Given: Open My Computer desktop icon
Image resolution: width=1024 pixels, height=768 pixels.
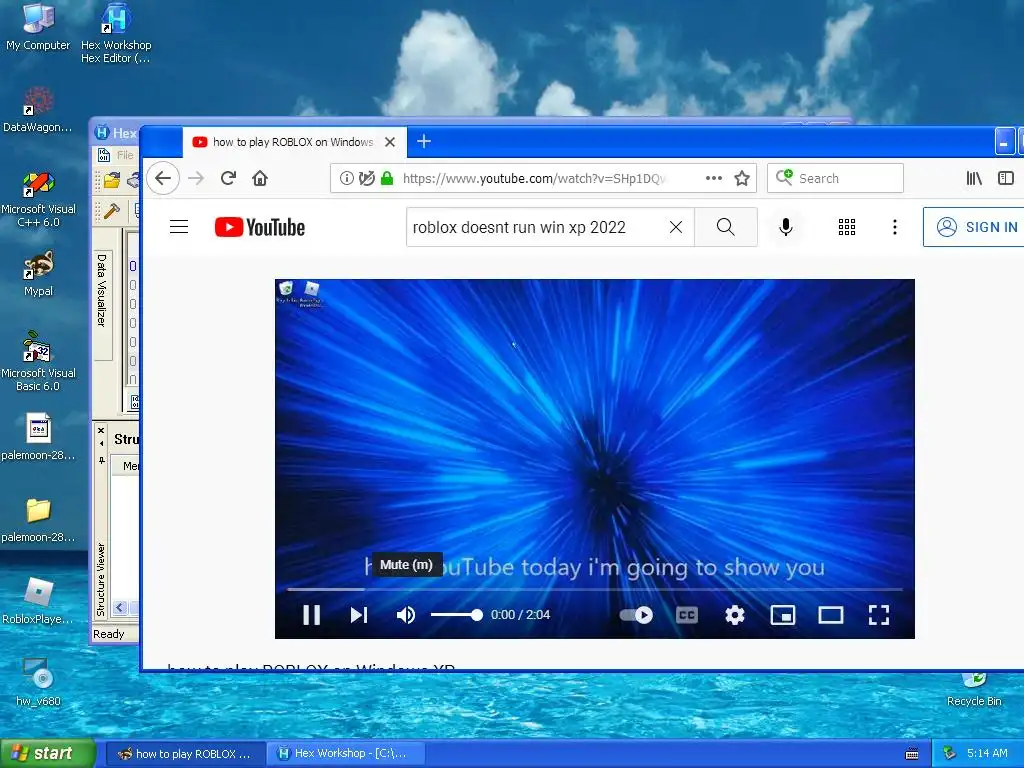Looking at the screenshot, I should pyautogui.click(x=38, y=26).
